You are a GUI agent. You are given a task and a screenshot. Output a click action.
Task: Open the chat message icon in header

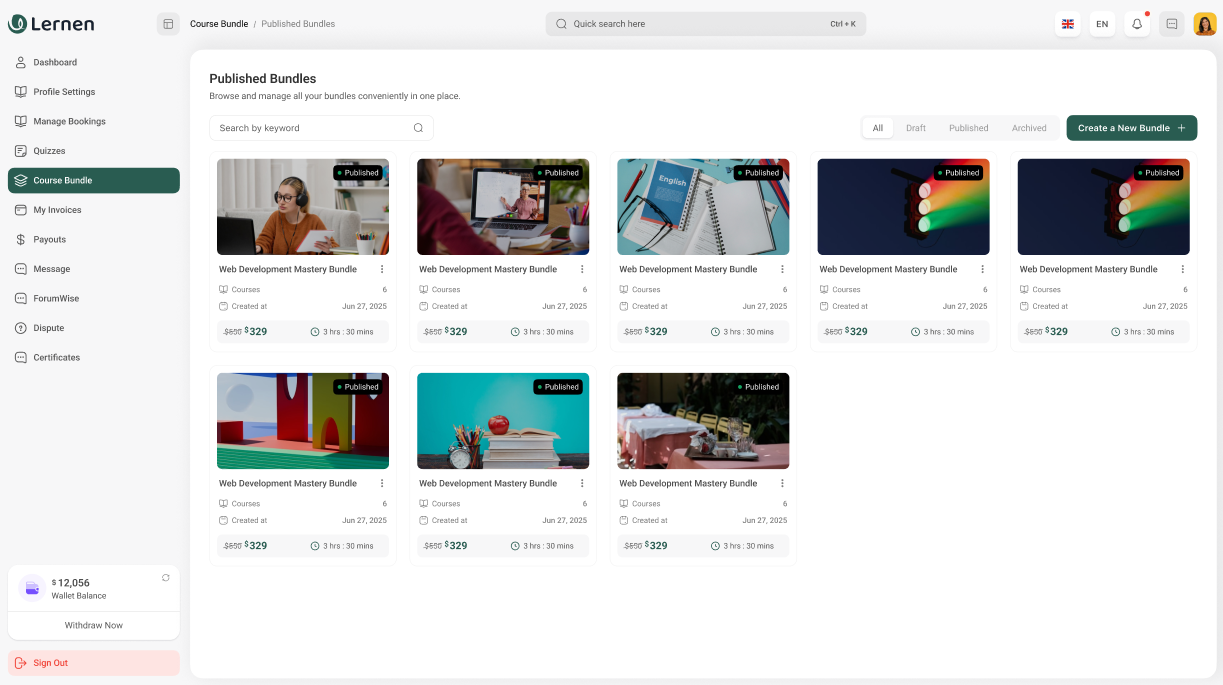click(x=1171, y=24)
